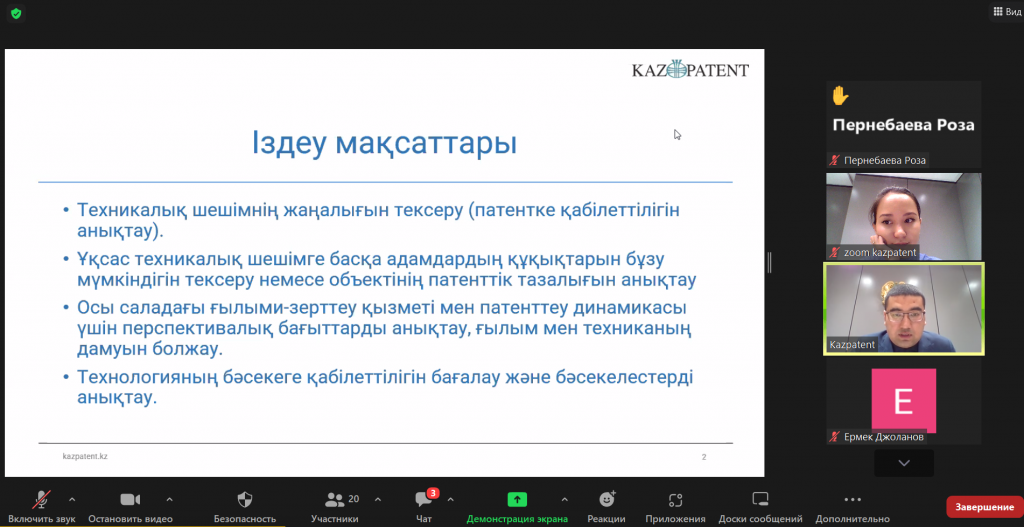
Task: Open the Дополнительно more options menu
Action: point(852,505)
